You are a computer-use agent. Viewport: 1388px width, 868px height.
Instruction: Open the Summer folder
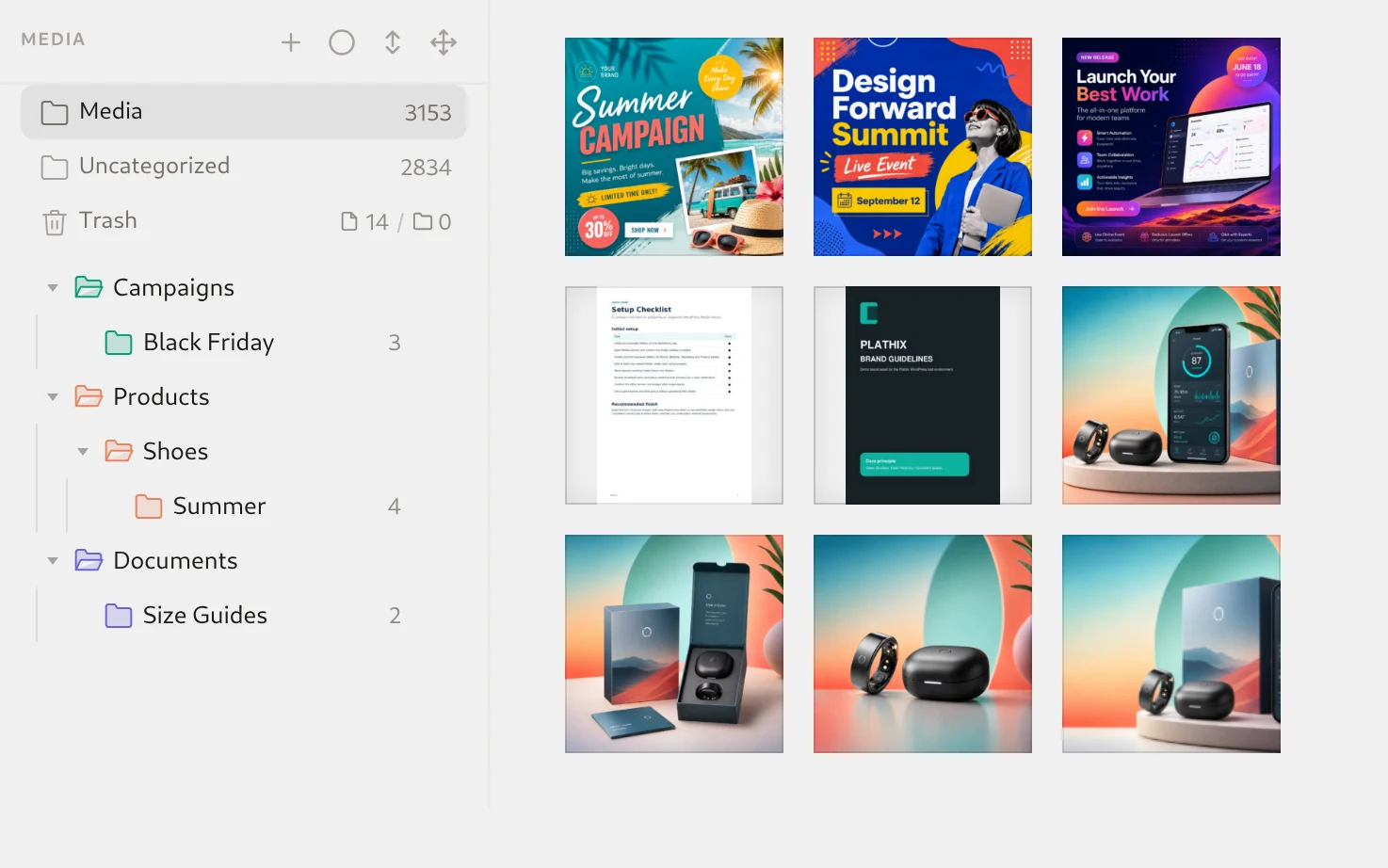point(219,506)
